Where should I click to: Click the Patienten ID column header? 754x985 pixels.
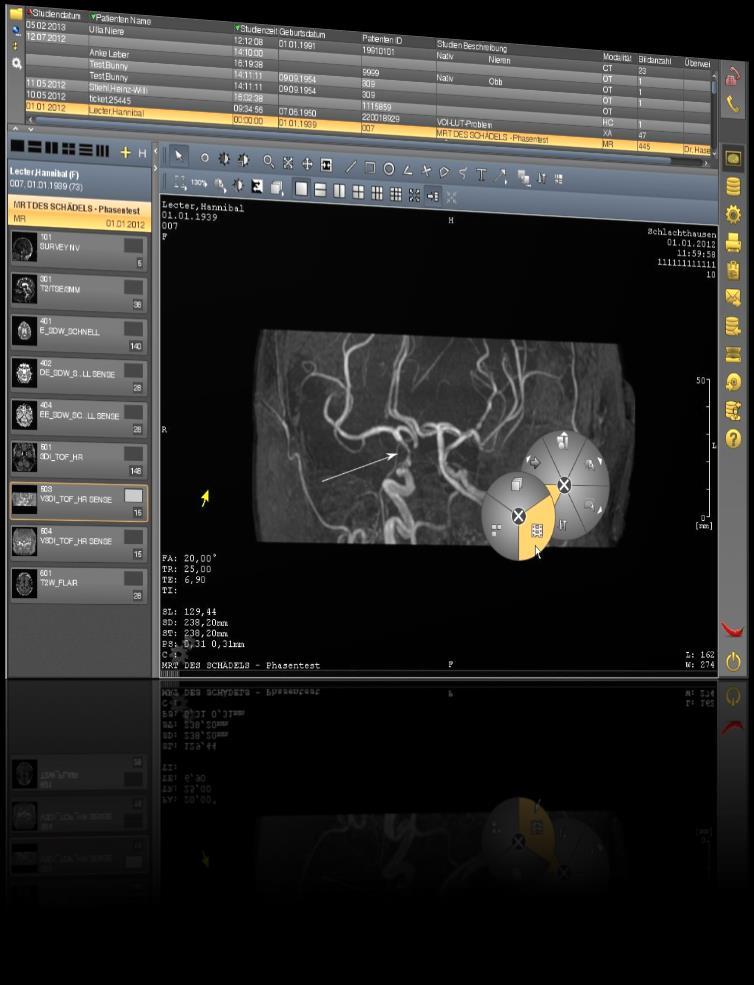382,39
